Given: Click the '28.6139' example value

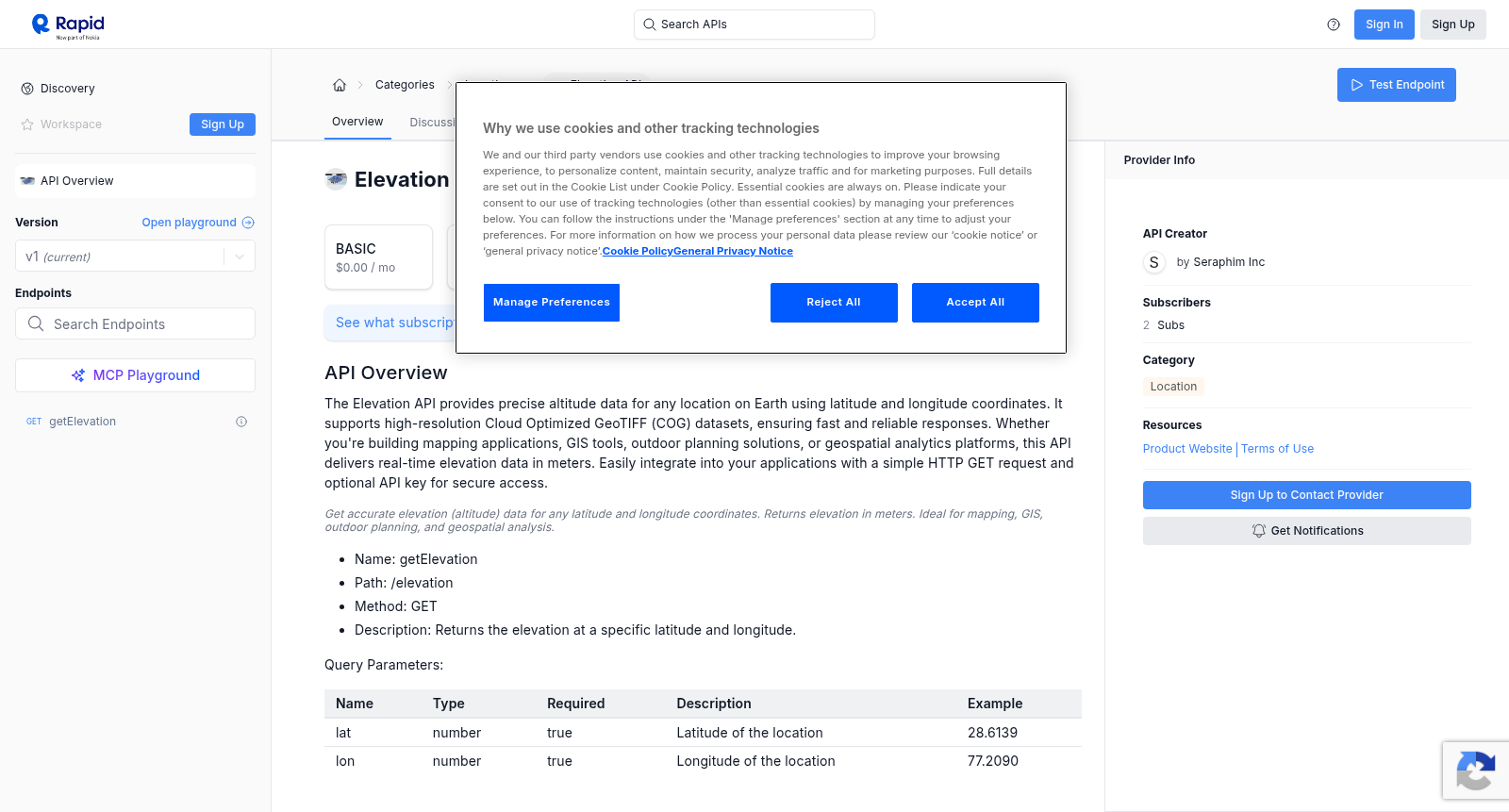Looking at the screenshot, I should tap(992, 733).
